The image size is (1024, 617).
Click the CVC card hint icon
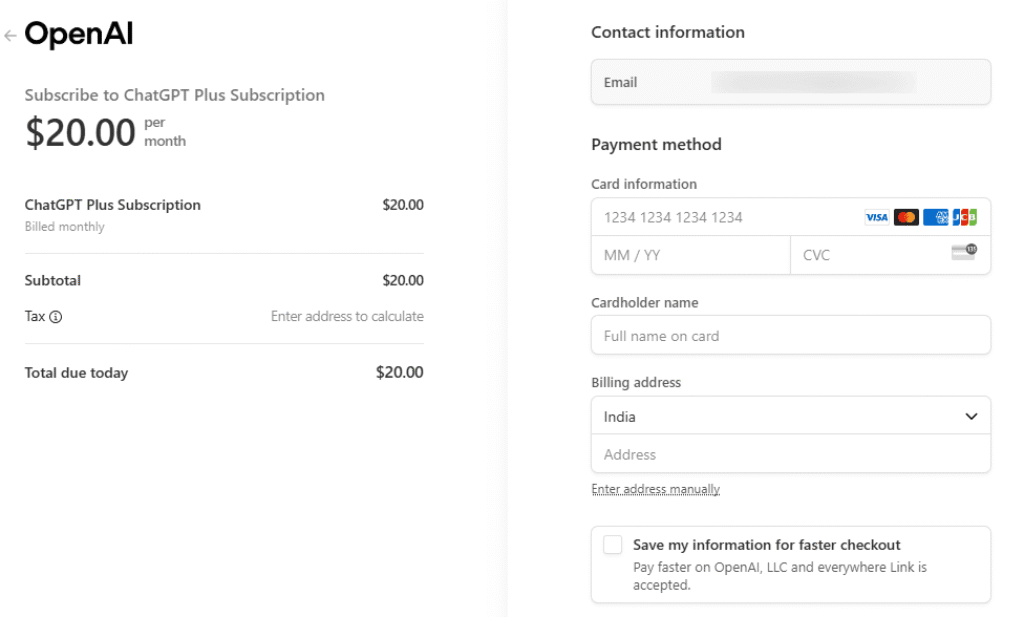click(964, 252)
